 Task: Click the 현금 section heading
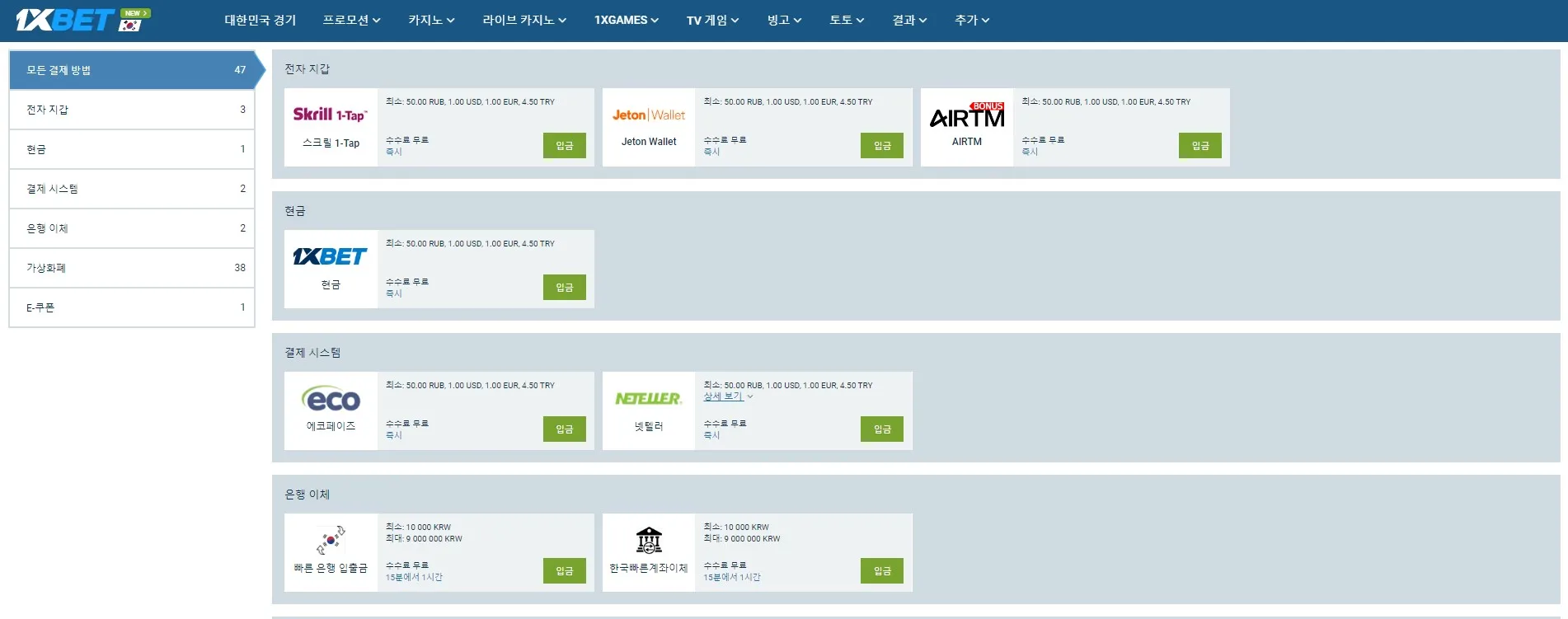295,211
